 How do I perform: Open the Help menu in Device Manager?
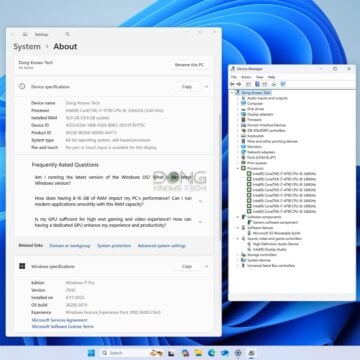click(x=272, y=77)
